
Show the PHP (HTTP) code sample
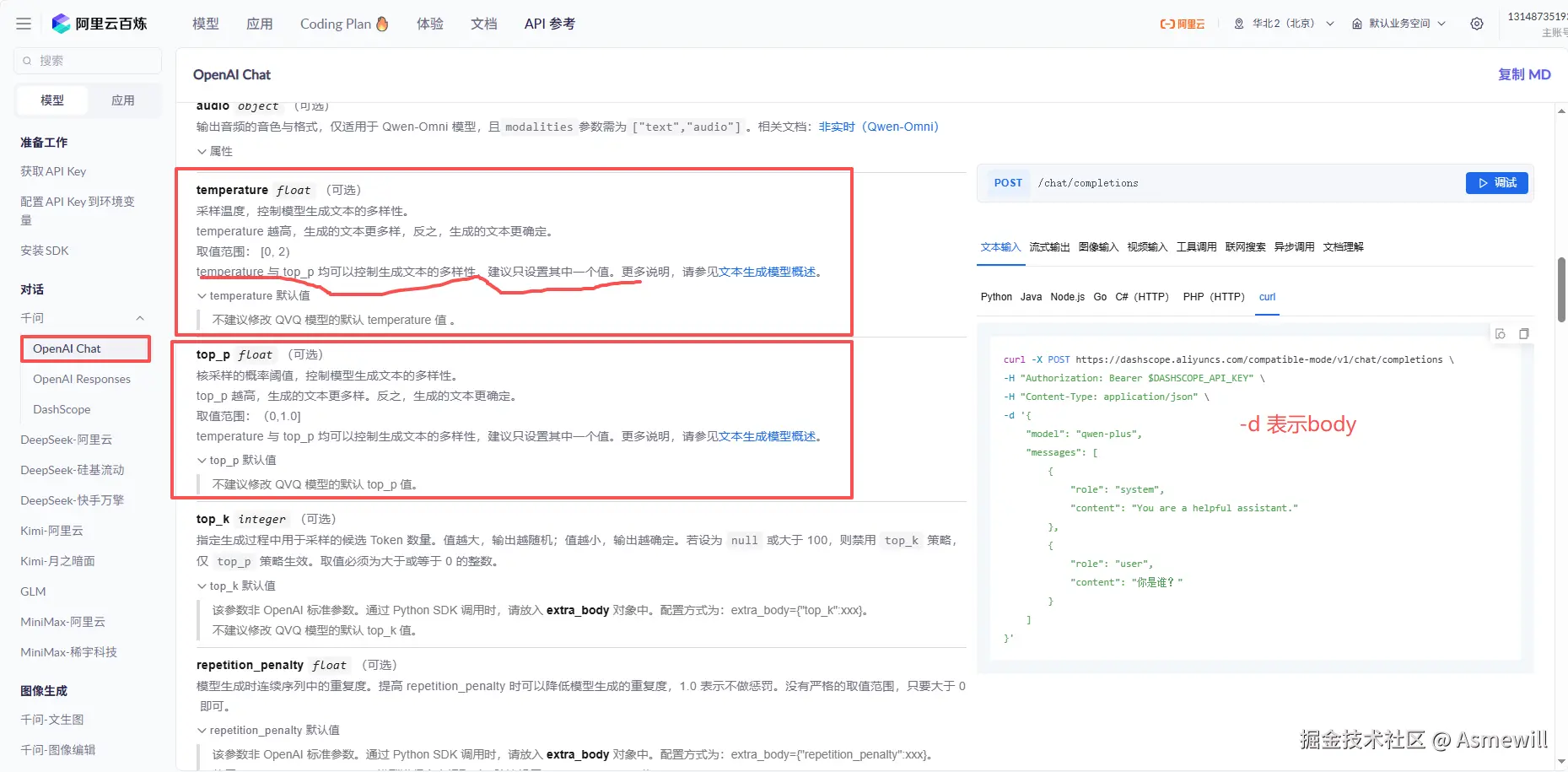[1214, 297]
